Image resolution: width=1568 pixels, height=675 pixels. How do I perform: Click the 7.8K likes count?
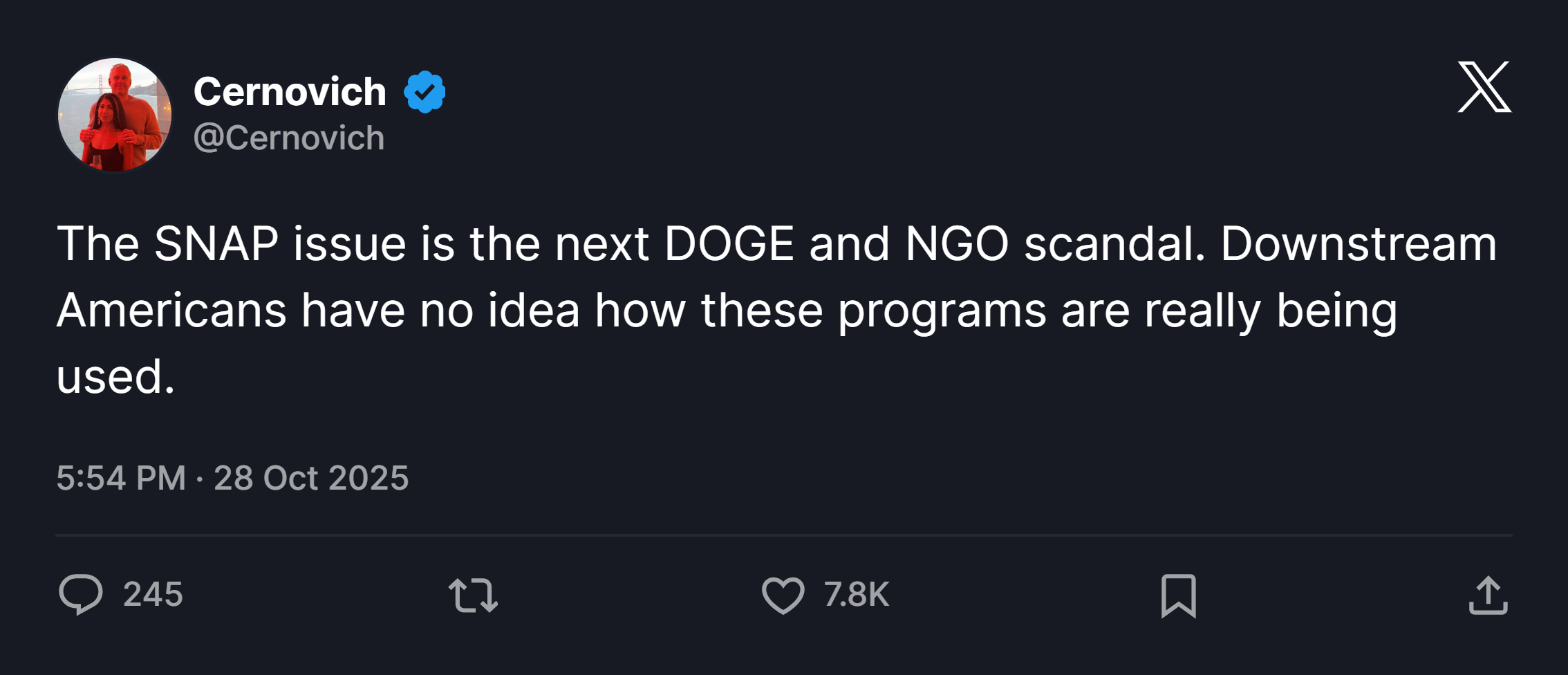pyautogui.click(x=856, y=595)
